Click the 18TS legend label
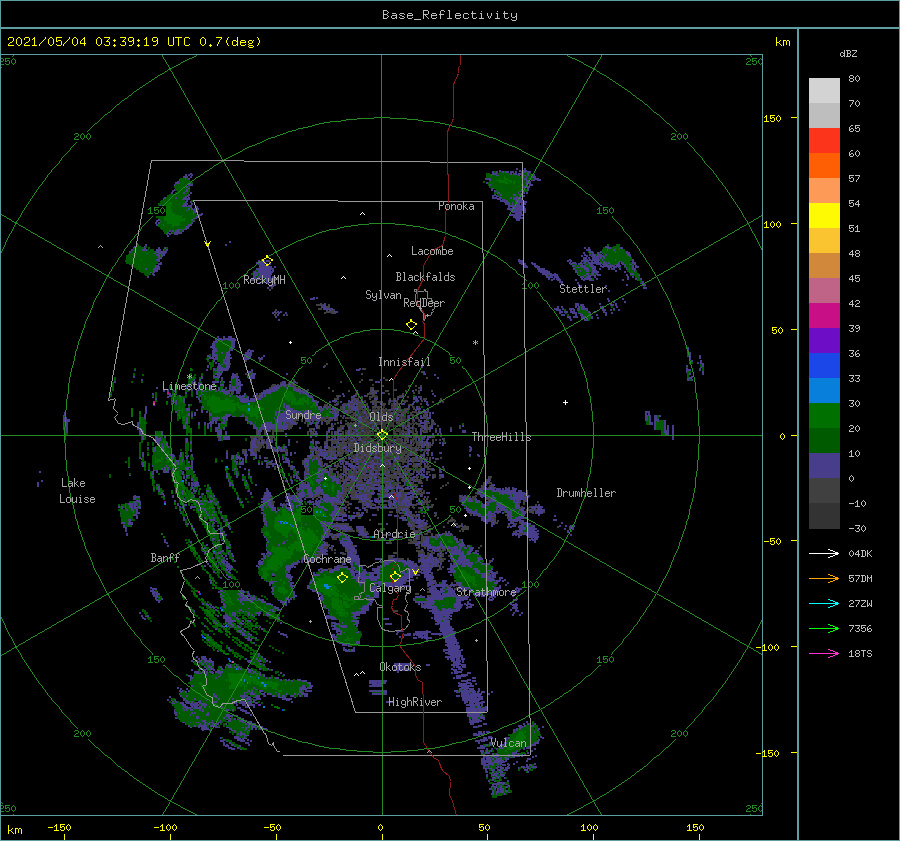 coord(860,653)
